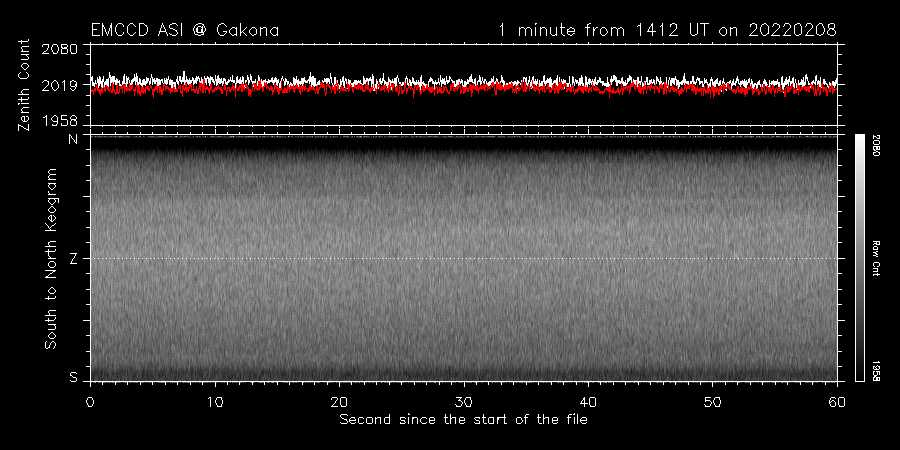Click the 0 second tick label
The width and height of the screenshot is (900, 450).
click(x=90, y=402)
